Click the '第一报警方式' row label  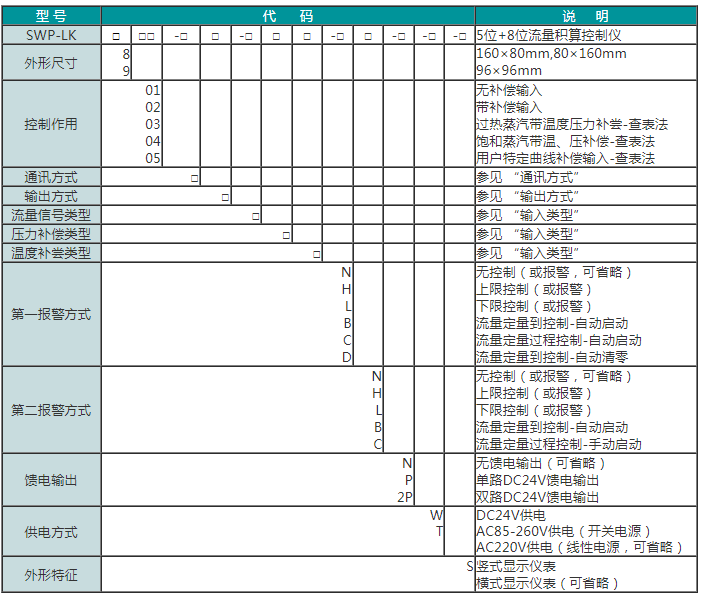tap(51, 314)
